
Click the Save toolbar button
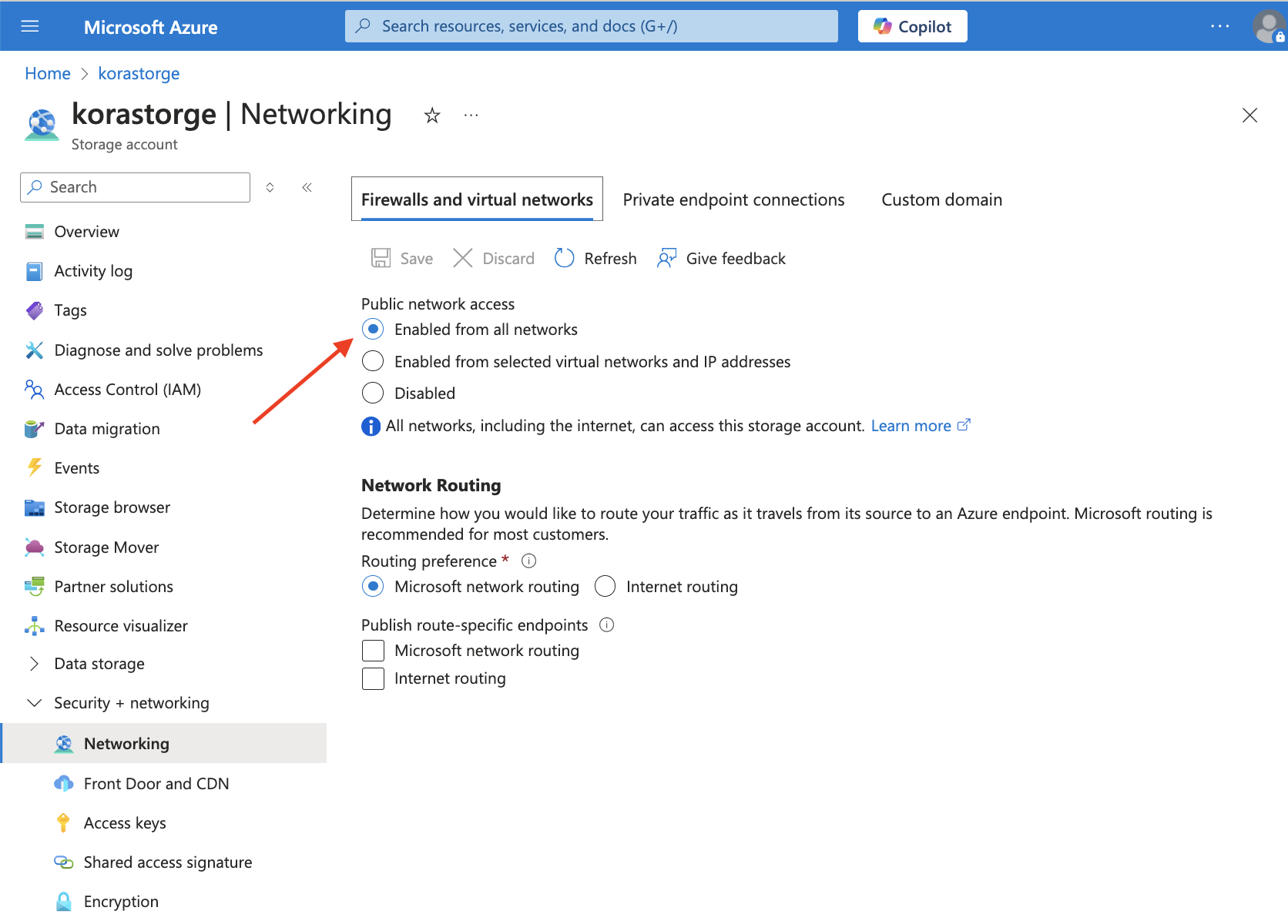402,258
